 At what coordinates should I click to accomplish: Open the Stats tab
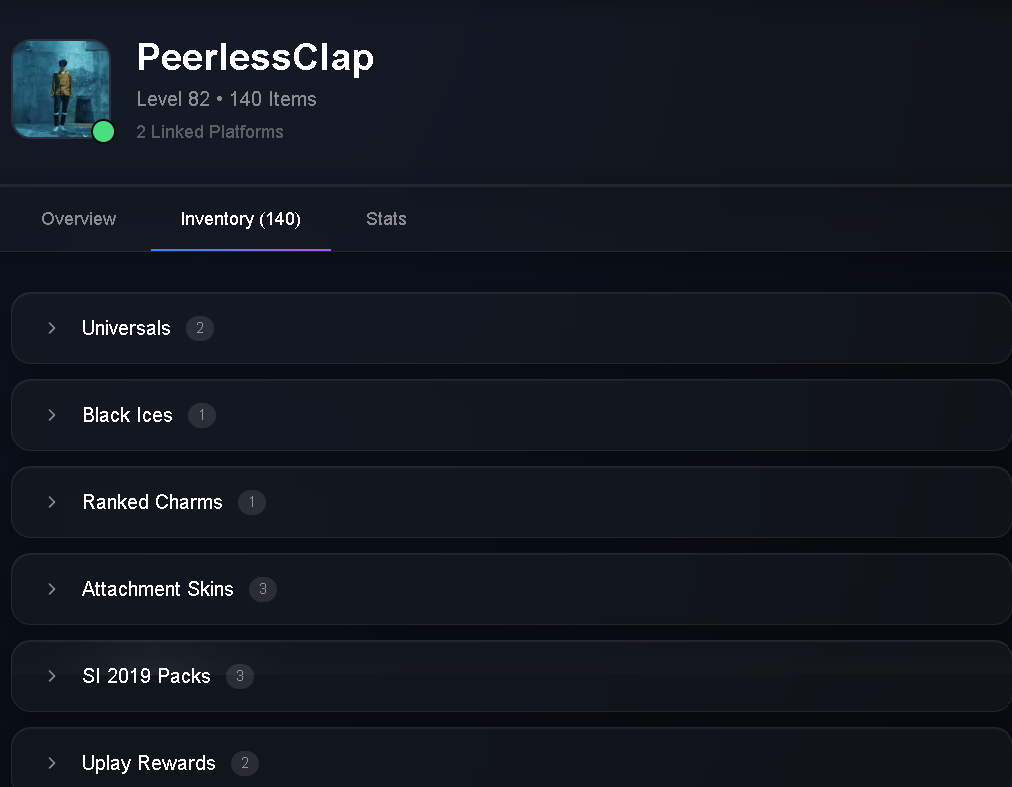[x=386, y=219]
